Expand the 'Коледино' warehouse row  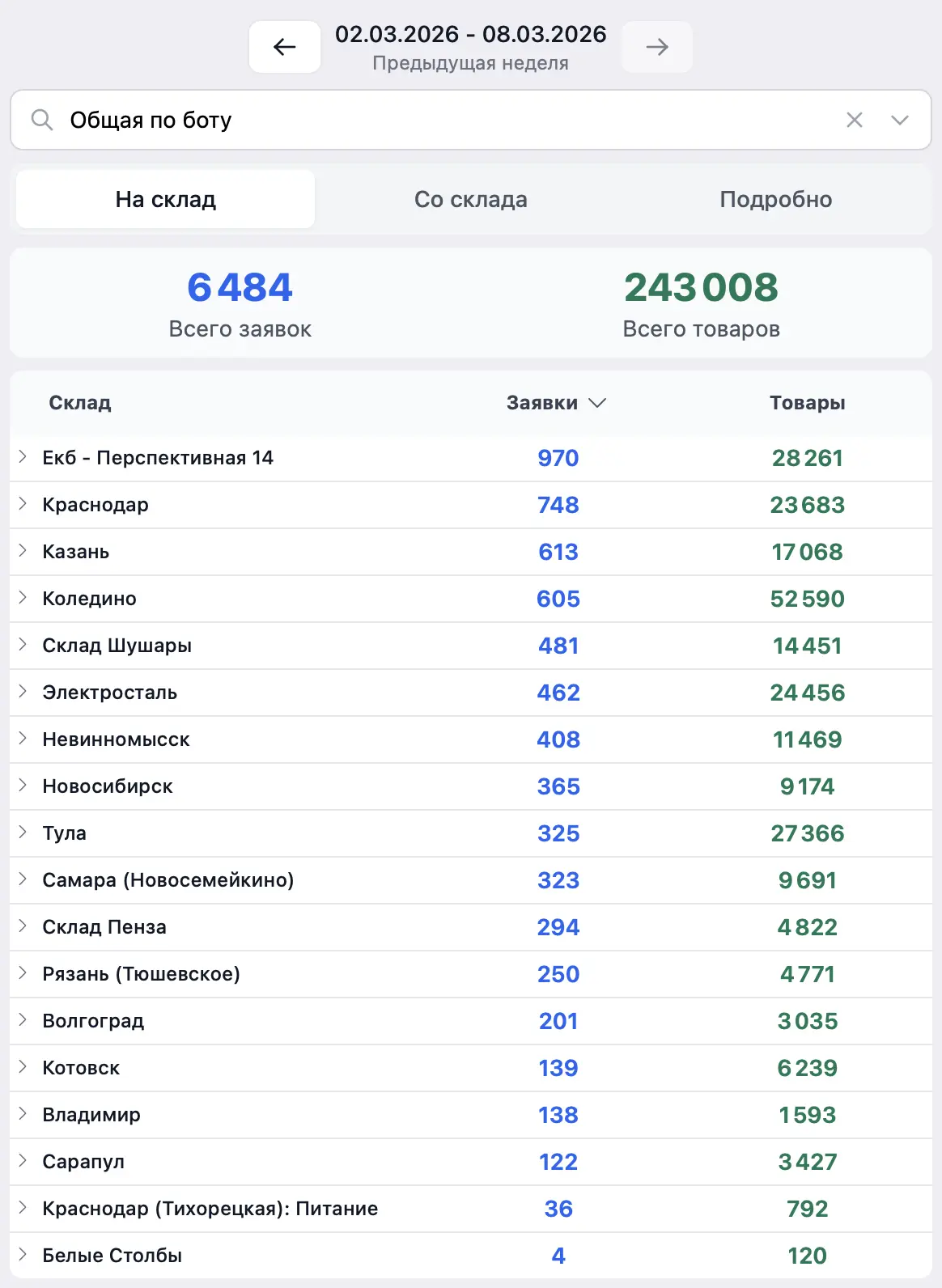(x=23, y=598)
